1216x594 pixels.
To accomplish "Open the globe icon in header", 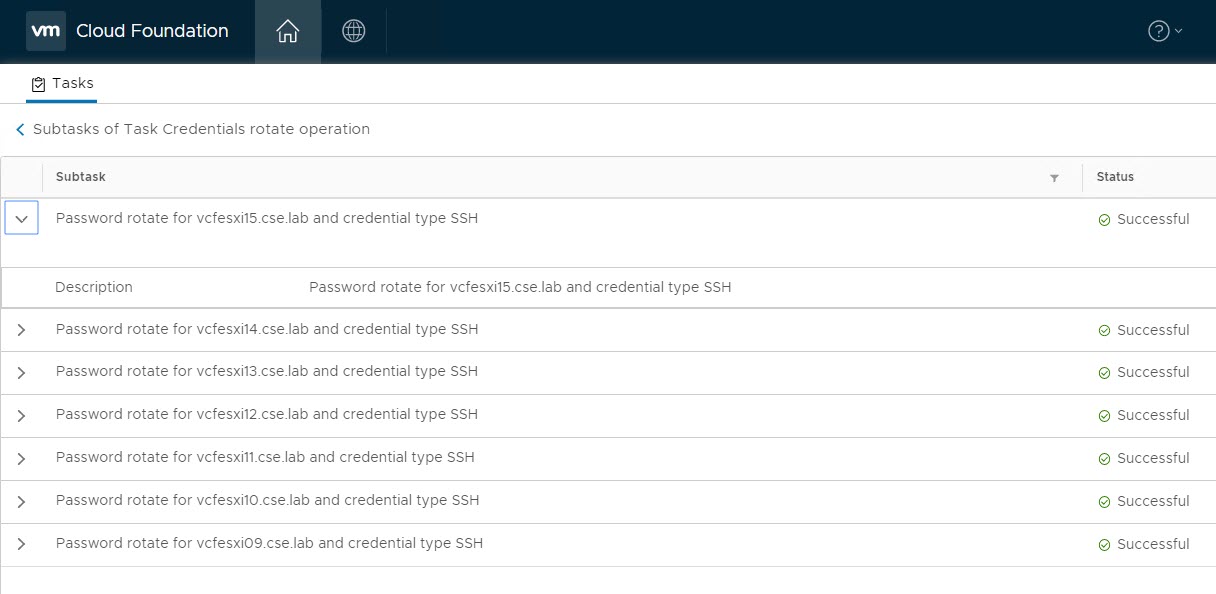I will click(353, 31).
